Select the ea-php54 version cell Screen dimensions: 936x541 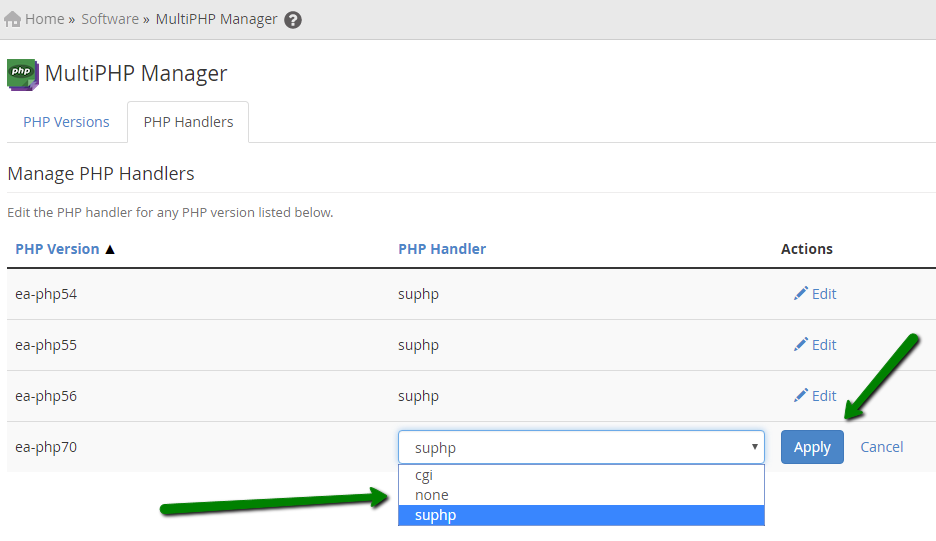pos(46,294)
